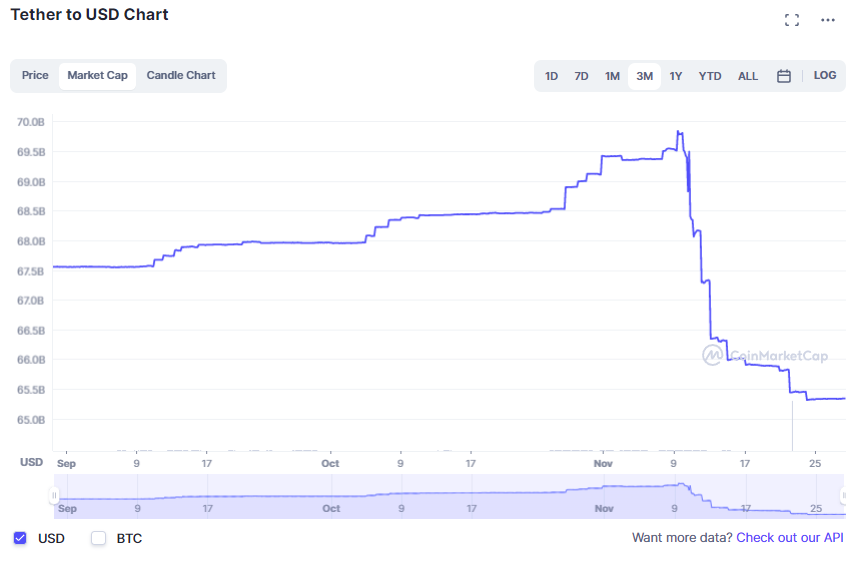The width and height of the screenshot is (861, 573).
Task: Toggle LOG scale on chart
Action: click(x=824, y=76)
